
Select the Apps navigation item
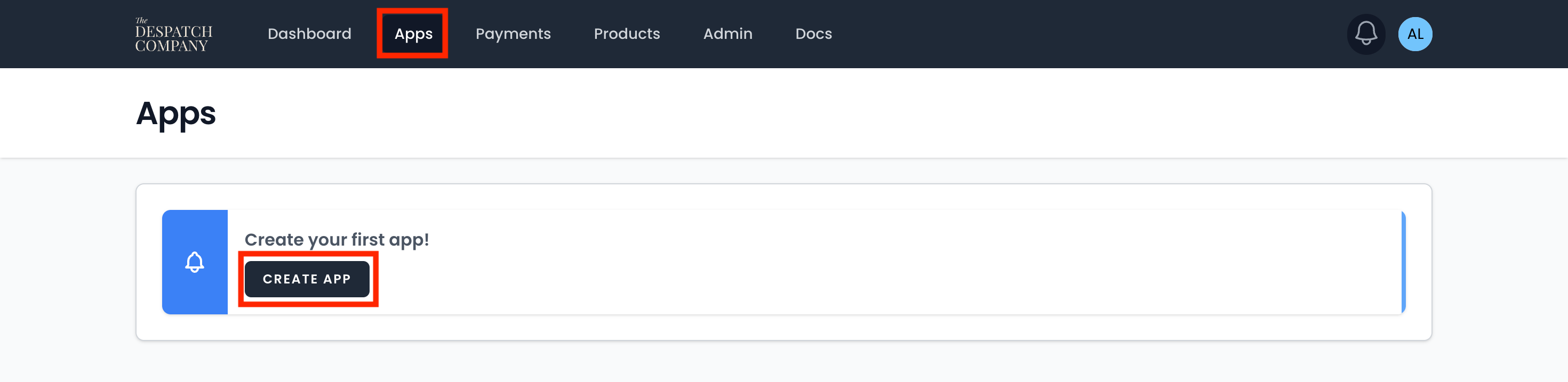pyautogui.click(x=413, y=34)
